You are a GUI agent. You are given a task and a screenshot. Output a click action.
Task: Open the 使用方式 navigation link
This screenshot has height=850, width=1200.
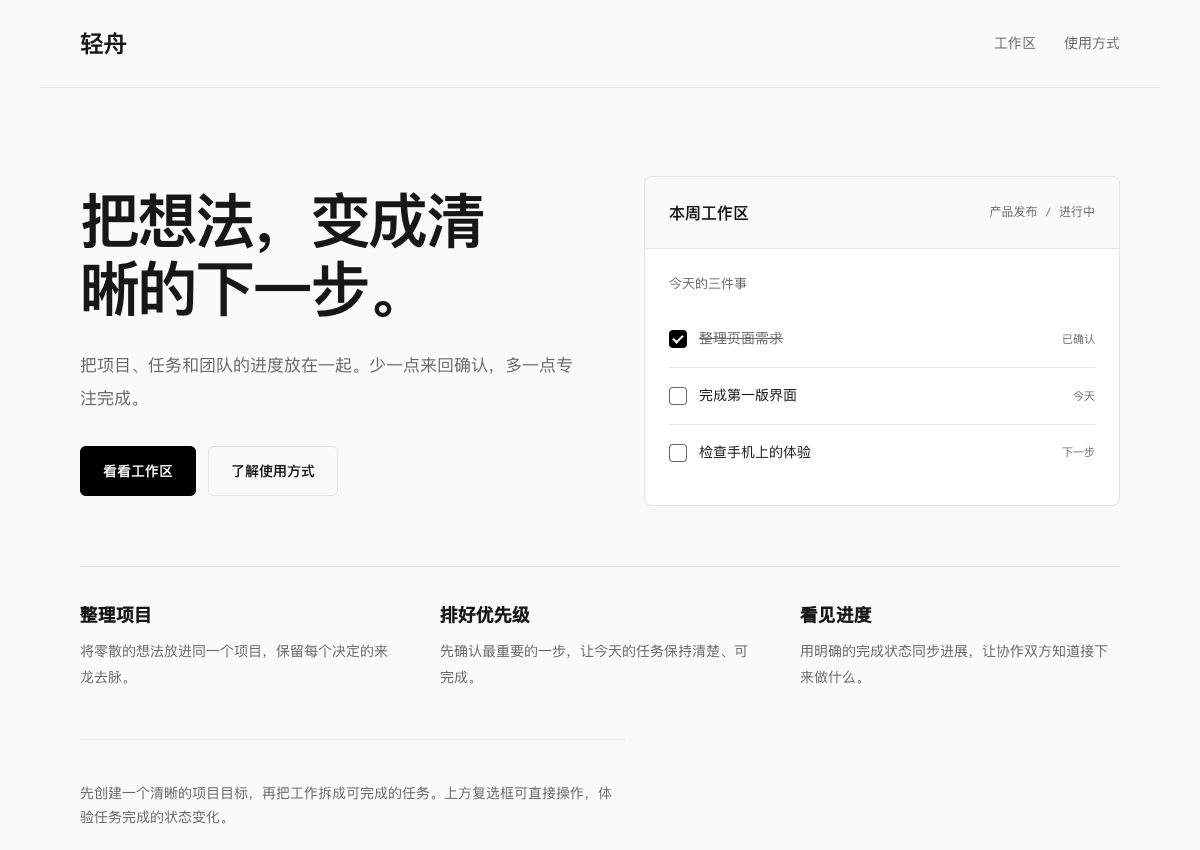tap(1092, 43)
